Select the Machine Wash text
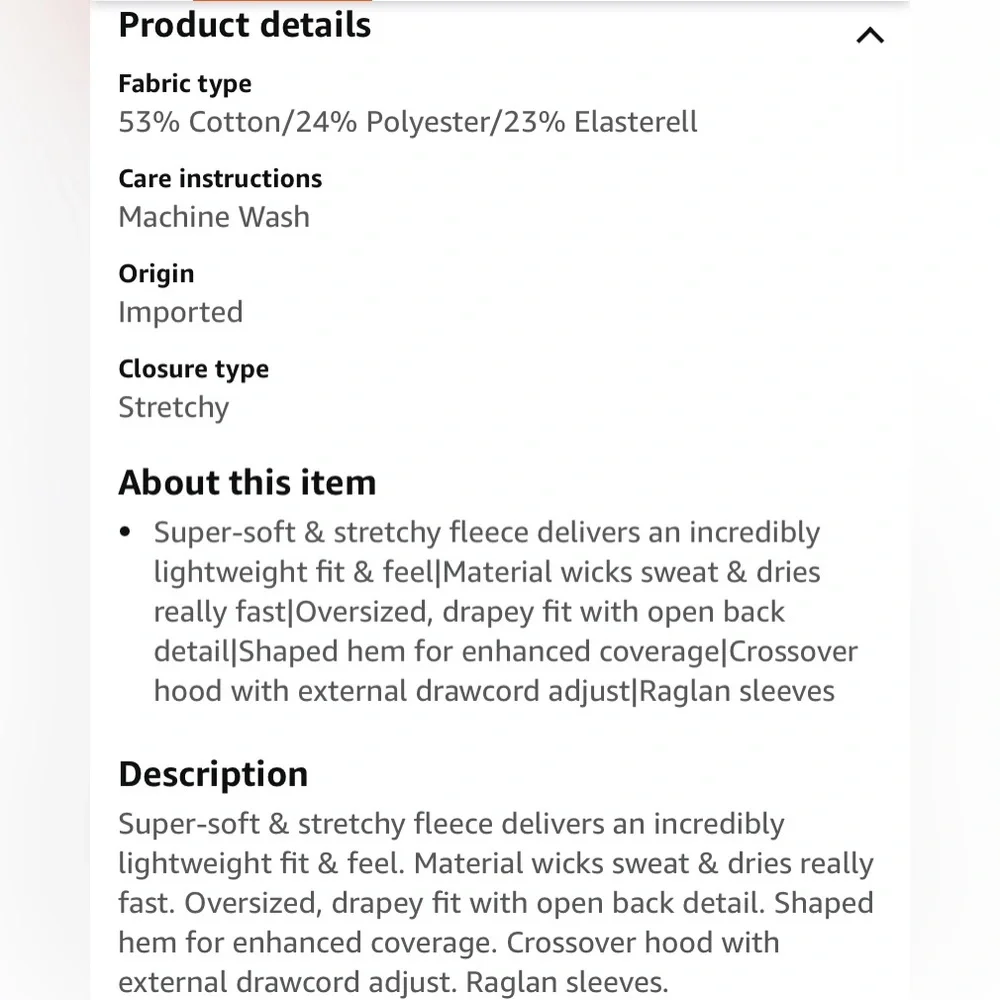This screenshot has height=1000, width=1000. (x=214, y=217)
